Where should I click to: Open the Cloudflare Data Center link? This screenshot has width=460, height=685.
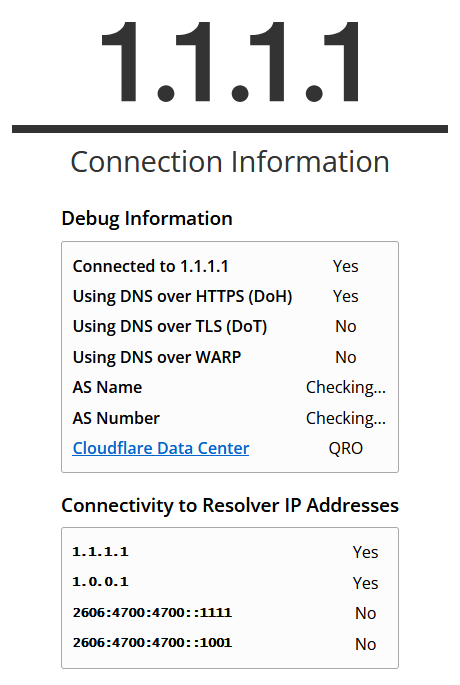(161, 448)
